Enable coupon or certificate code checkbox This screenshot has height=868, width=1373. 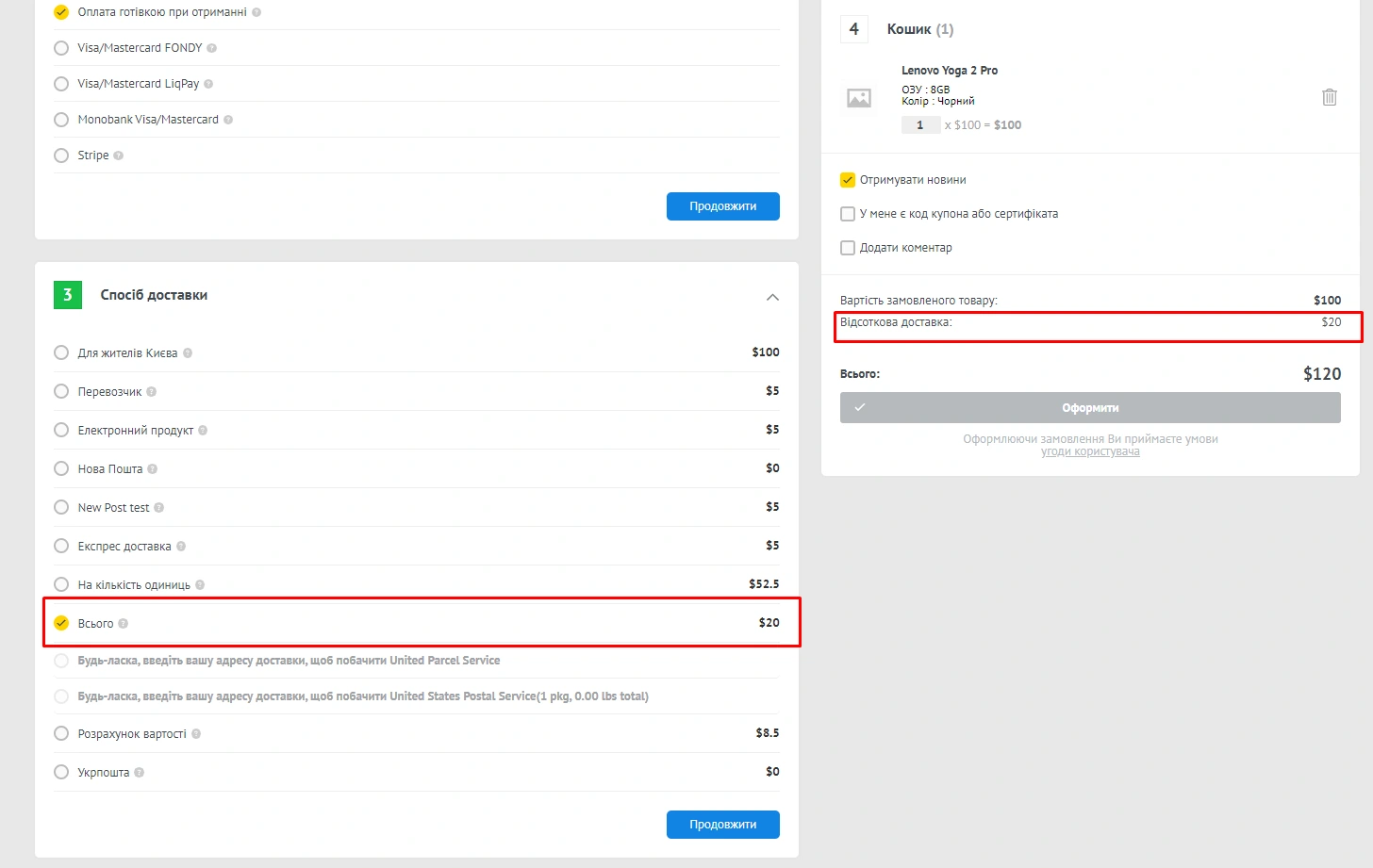click(x=848, y=214)
